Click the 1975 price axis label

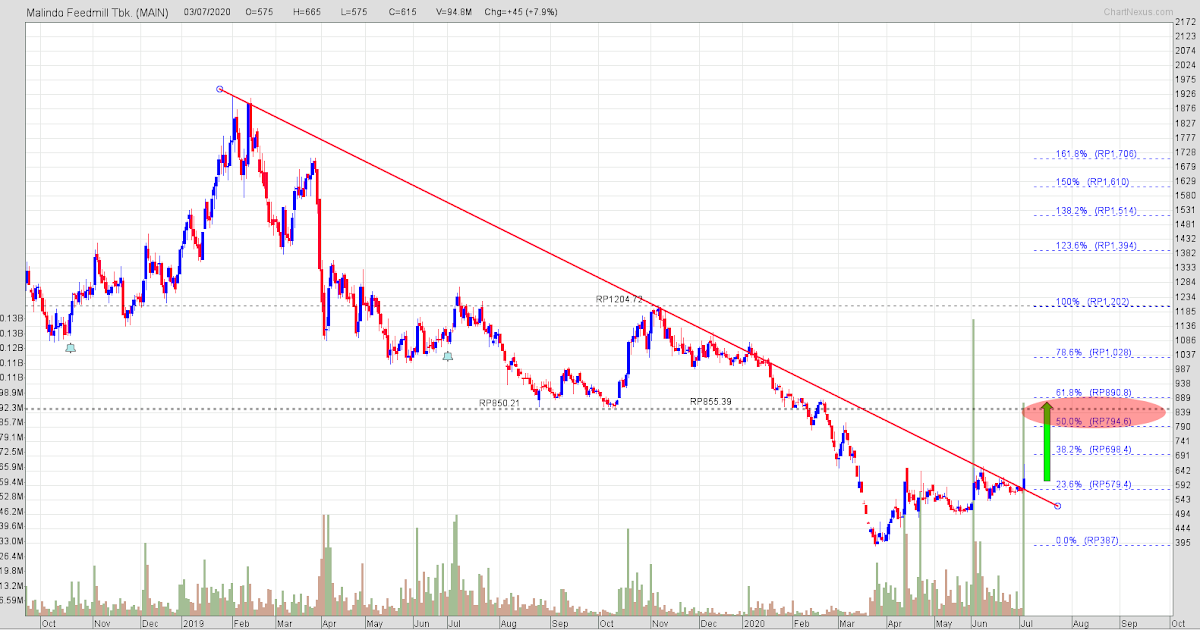(x=1188, y=79)
